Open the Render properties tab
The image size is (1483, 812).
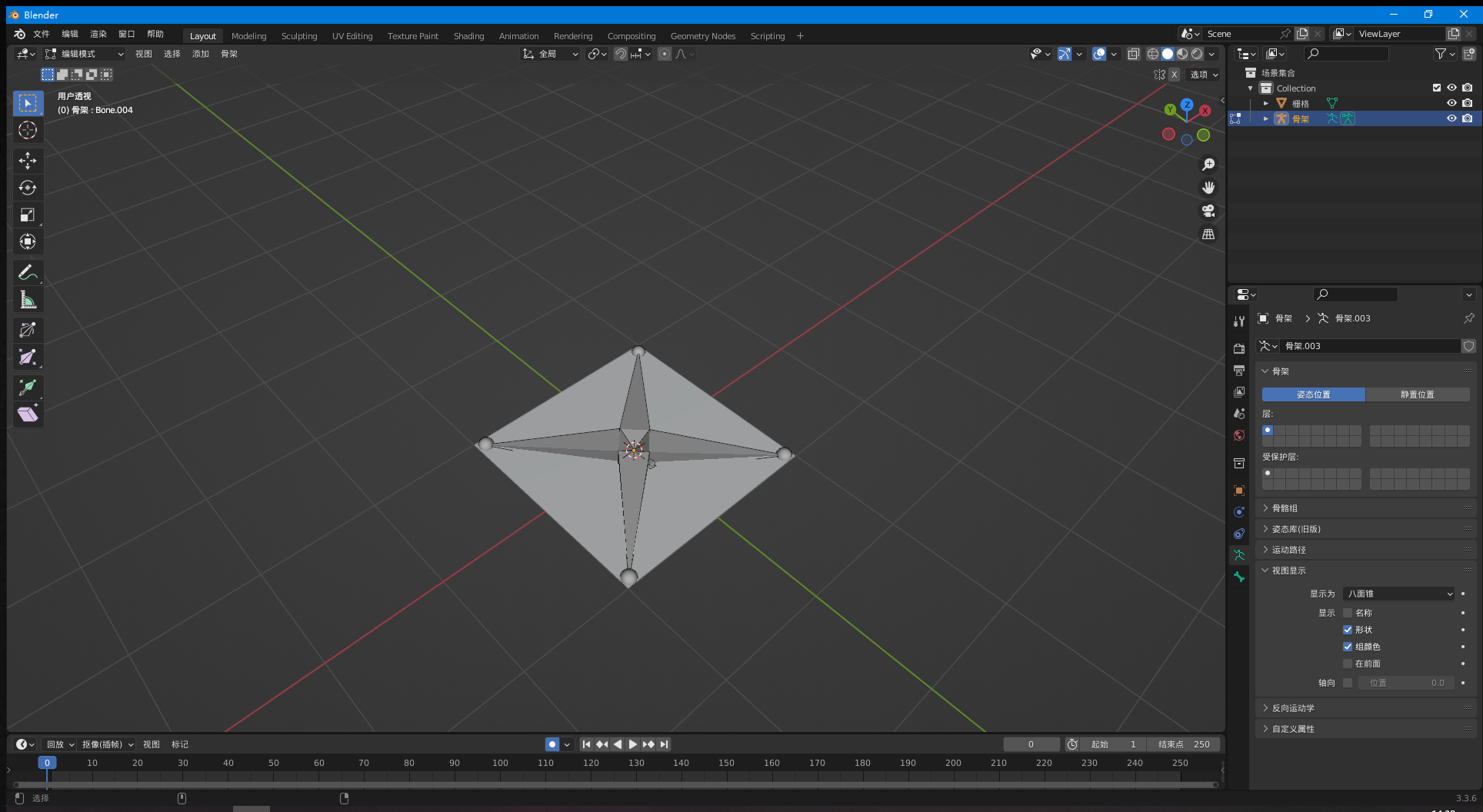point(1238,348)
